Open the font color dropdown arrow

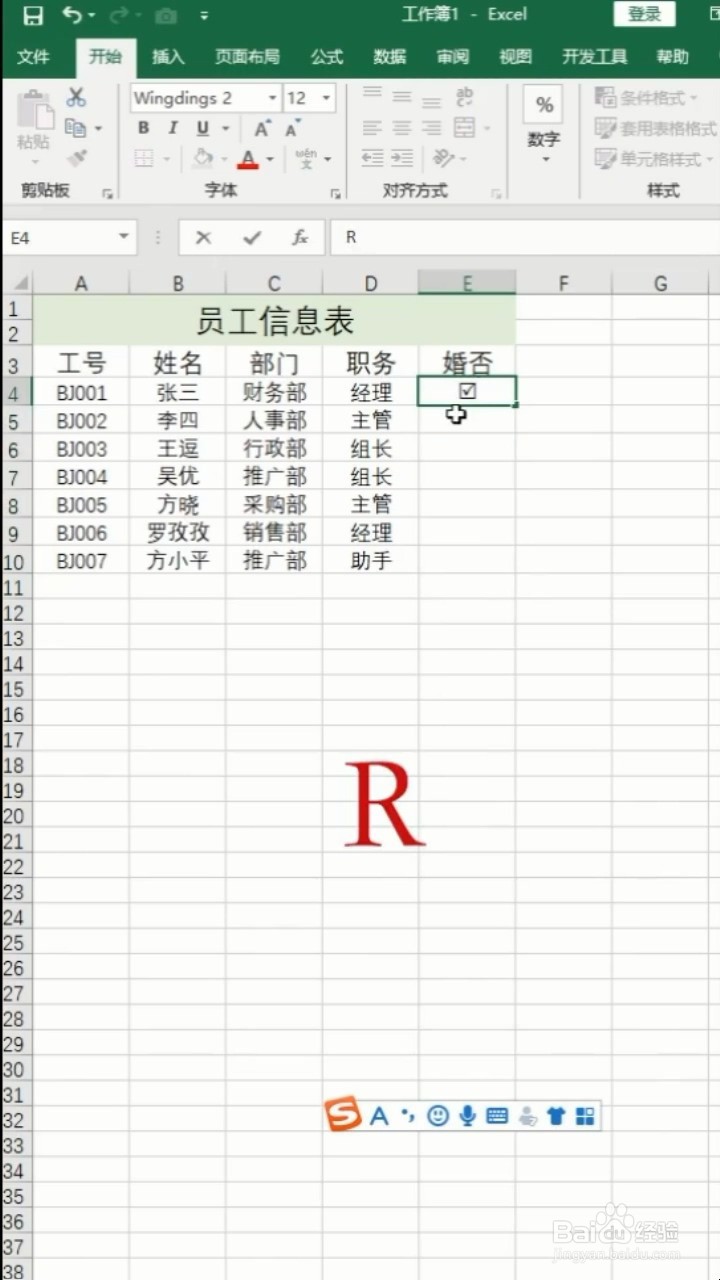pos(271,158)
